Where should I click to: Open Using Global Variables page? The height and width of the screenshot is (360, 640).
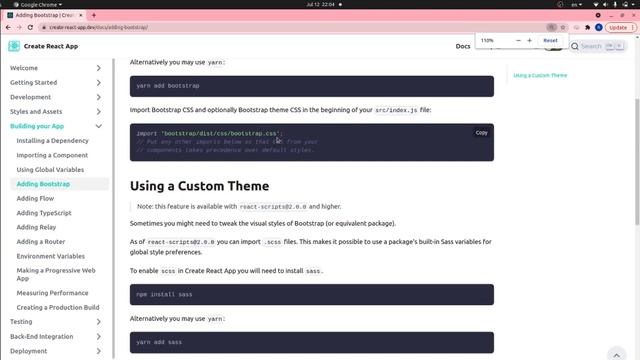[50, 169]
